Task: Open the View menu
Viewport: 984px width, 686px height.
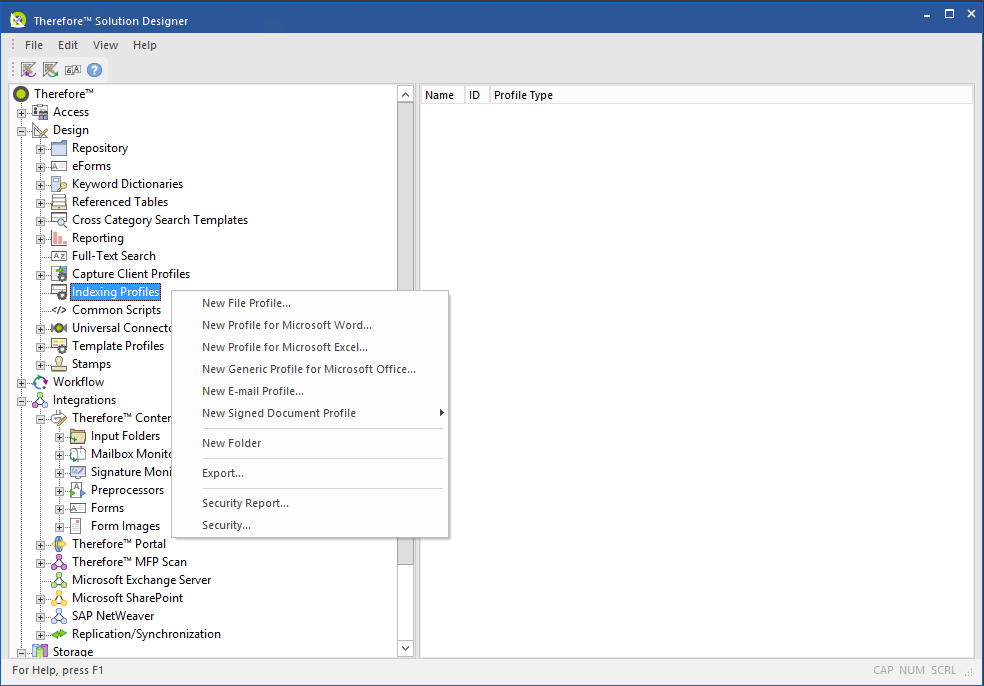Action: click(x=105, y=45)
